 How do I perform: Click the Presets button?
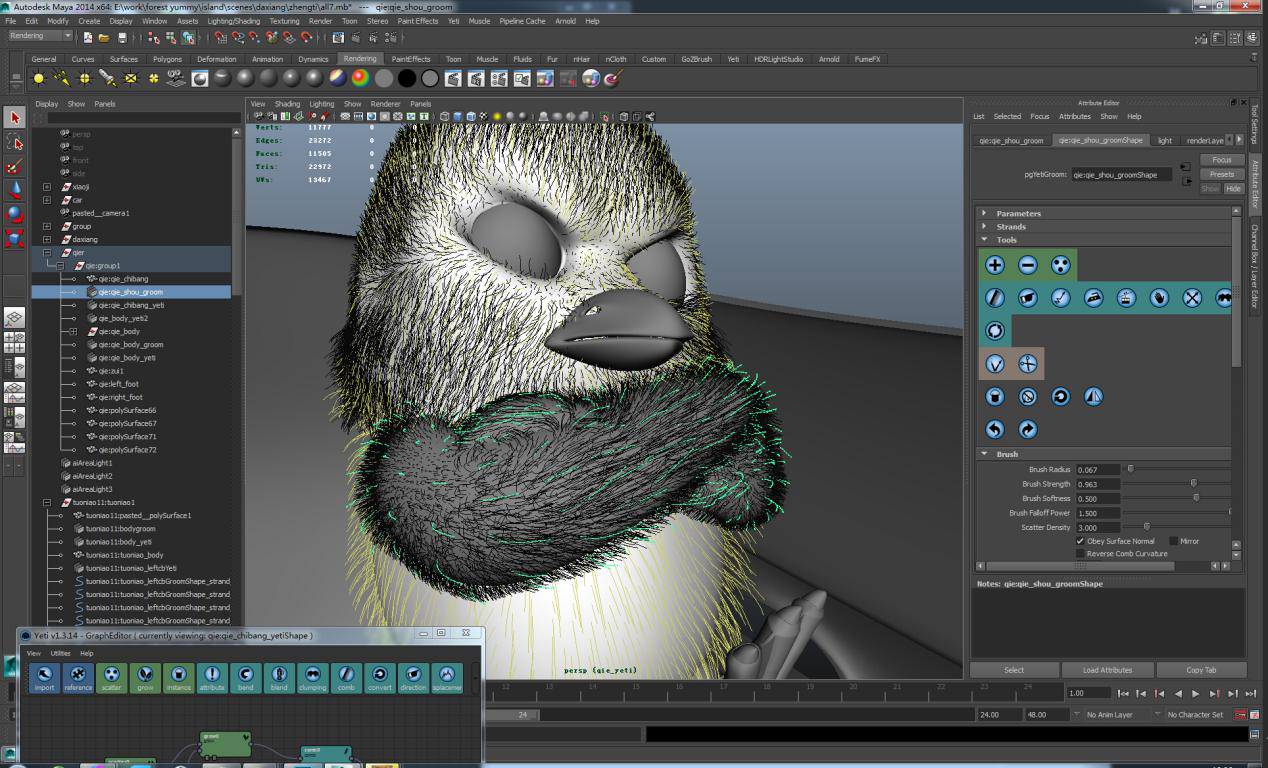coord(1222,174)
